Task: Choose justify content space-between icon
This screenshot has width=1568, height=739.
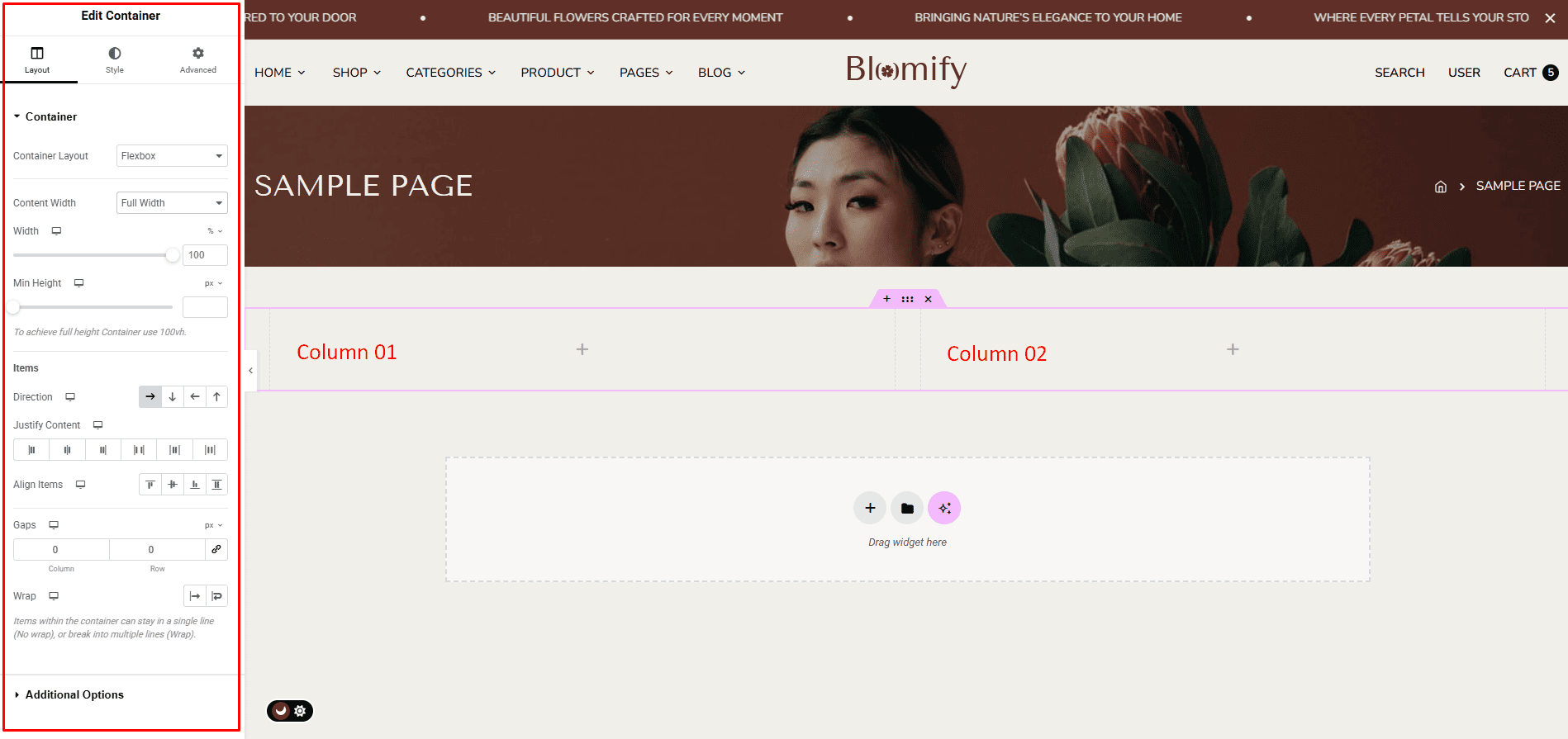Action: (139, 450)
